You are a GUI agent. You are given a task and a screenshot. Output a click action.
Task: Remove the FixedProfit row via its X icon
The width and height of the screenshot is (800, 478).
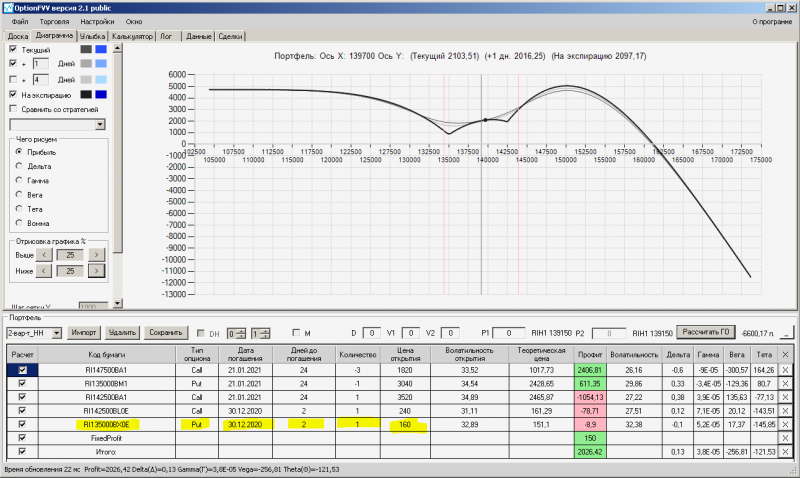[785, 438]
